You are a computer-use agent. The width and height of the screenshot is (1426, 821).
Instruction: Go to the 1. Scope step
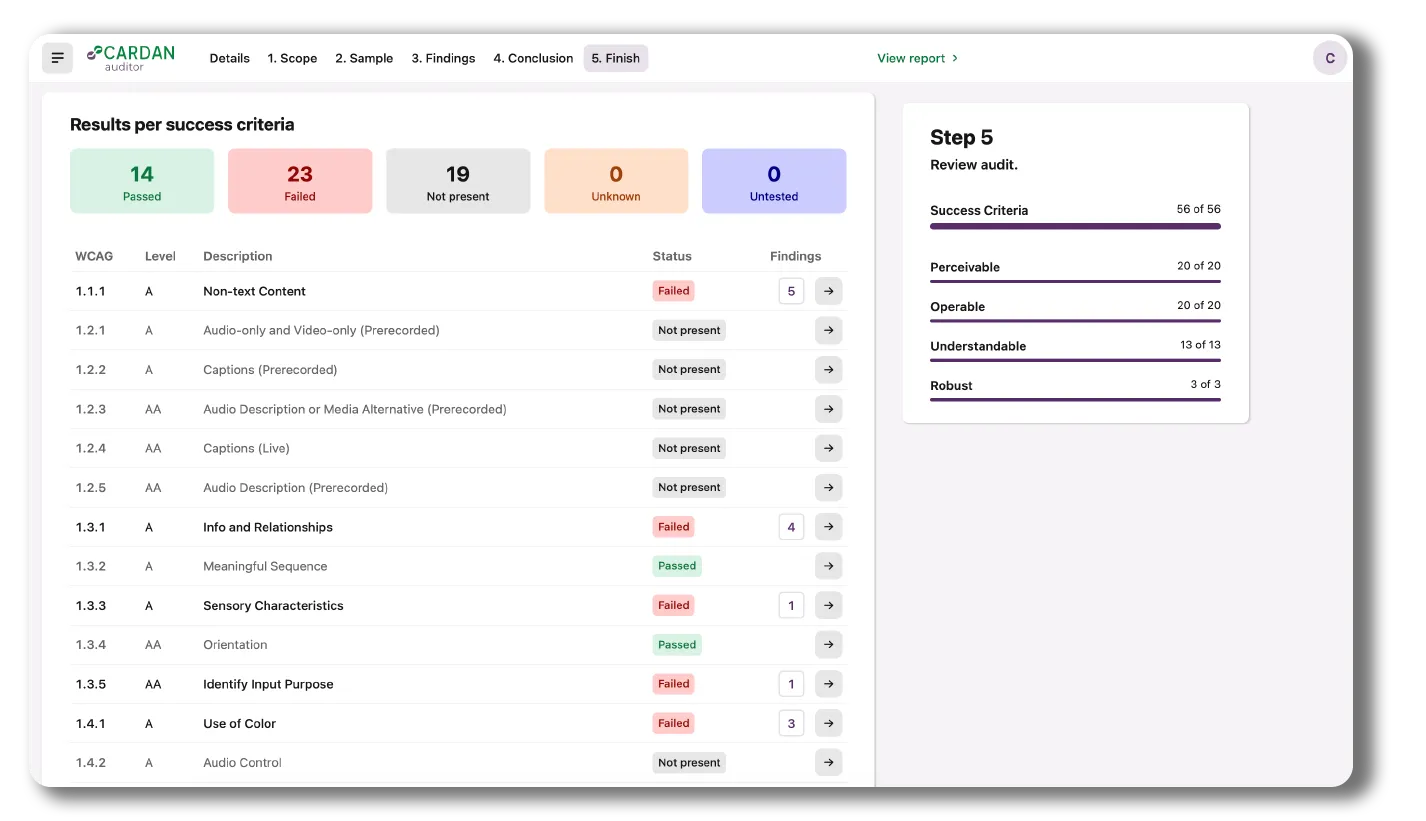[292, 58]
